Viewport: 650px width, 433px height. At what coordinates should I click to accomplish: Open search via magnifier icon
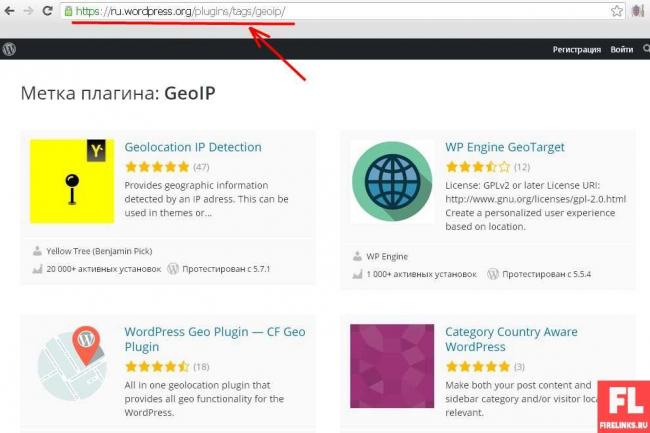click(x=644, y=49)
